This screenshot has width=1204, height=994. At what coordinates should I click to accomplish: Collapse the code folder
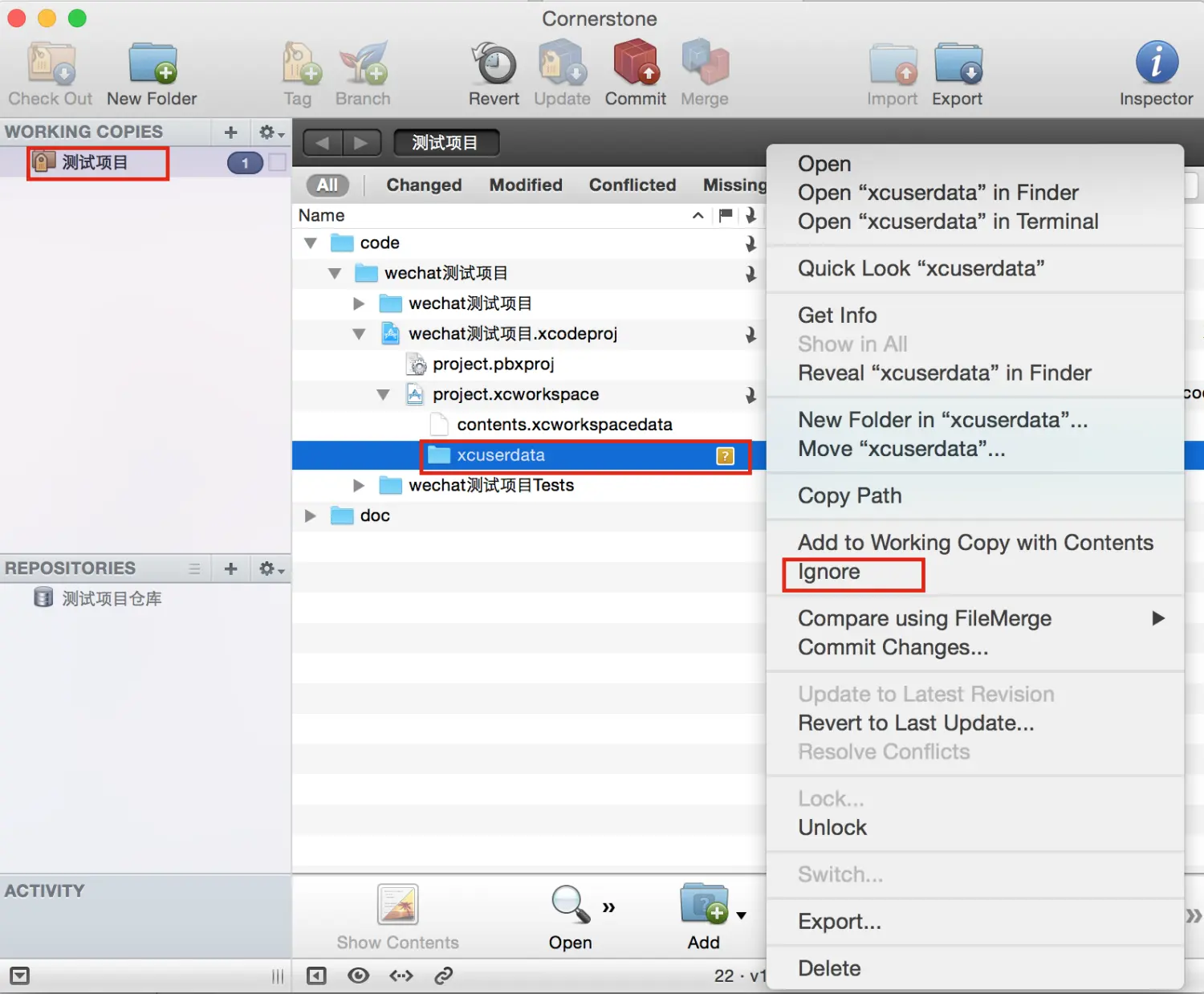[x=311, y=242]
